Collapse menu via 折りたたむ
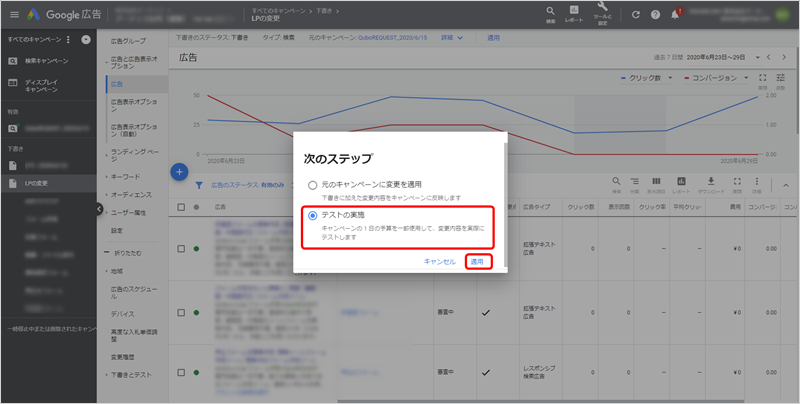The width and height of the screenshot is (800, 404). 123,253
